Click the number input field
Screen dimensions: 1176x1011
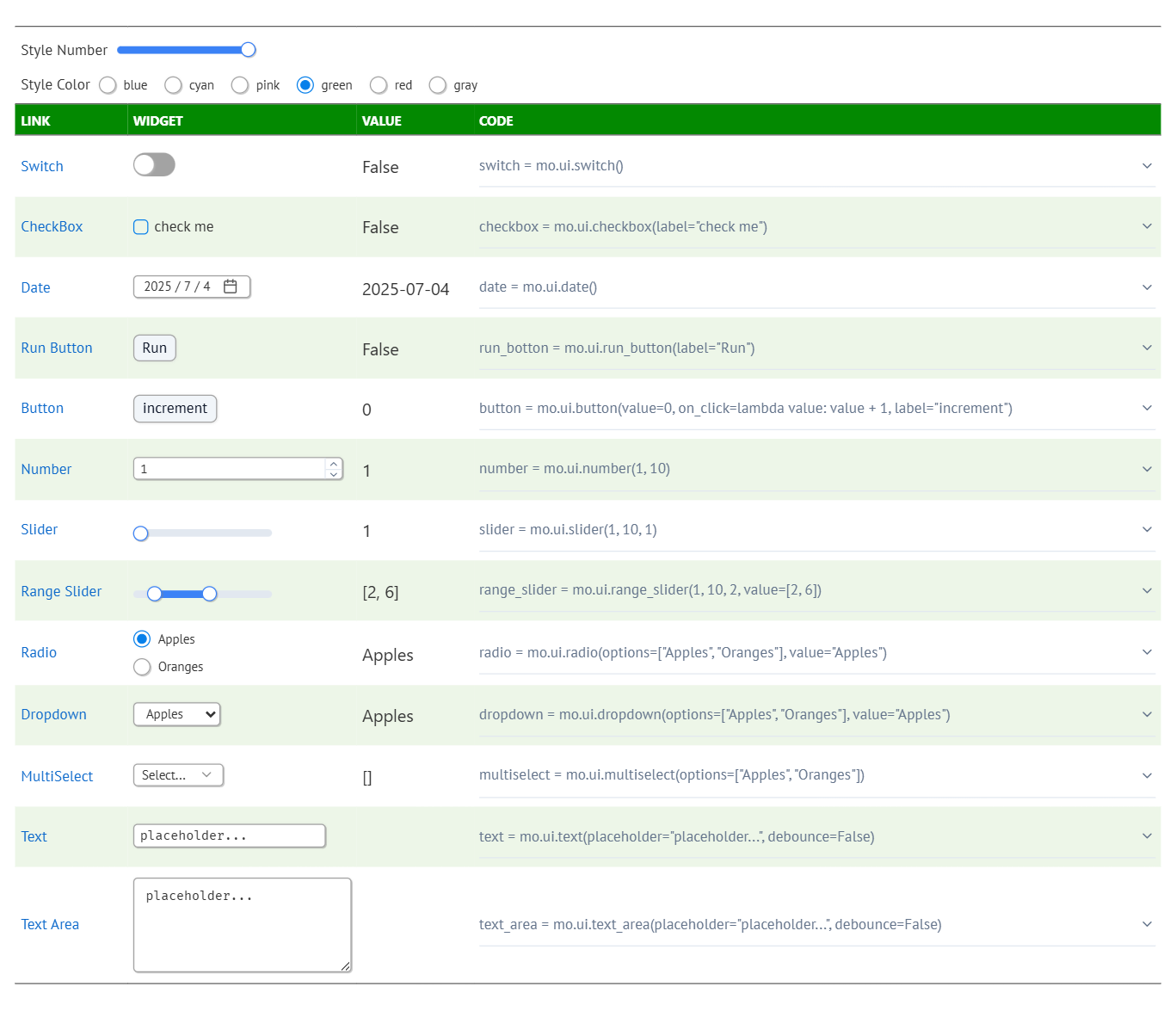[238, 469]
